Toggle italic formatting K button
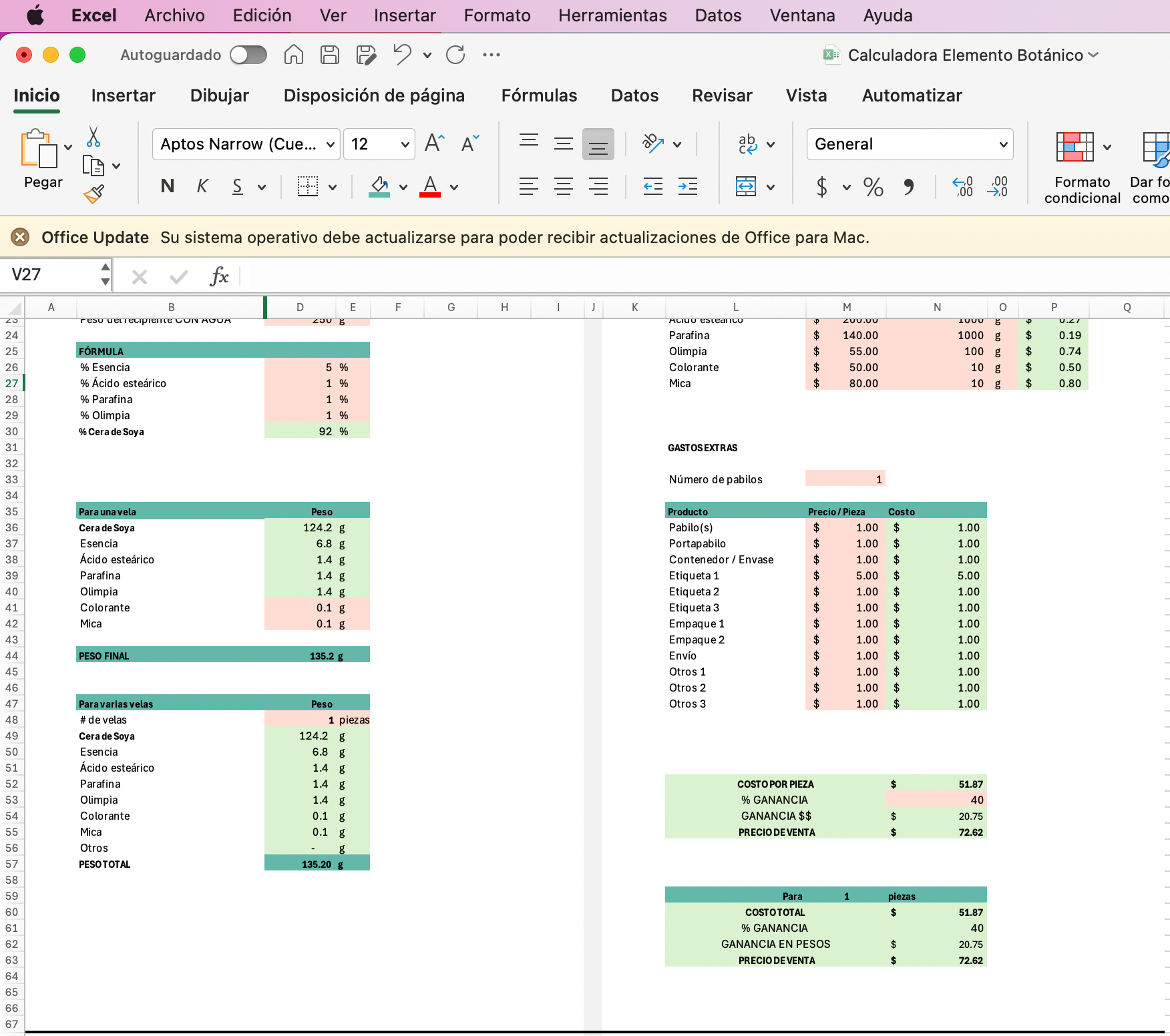This screenshot has width=1170, height=1036. [x=202, y=187]
